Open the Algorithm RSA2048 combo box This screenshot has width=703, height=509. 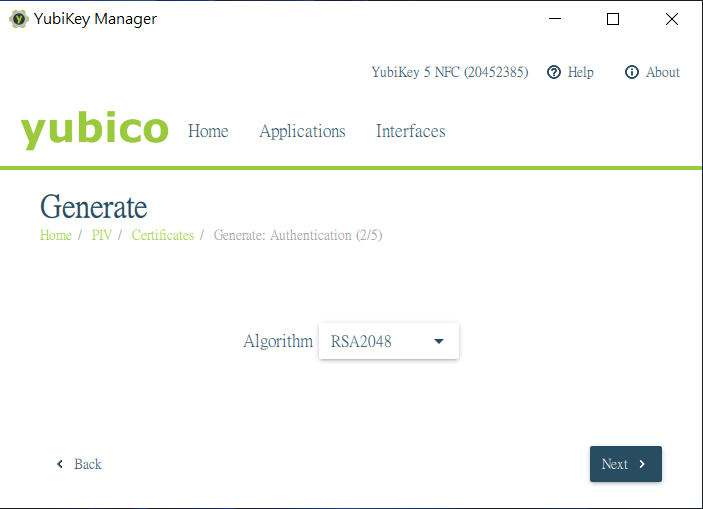[x=388, y=341]
